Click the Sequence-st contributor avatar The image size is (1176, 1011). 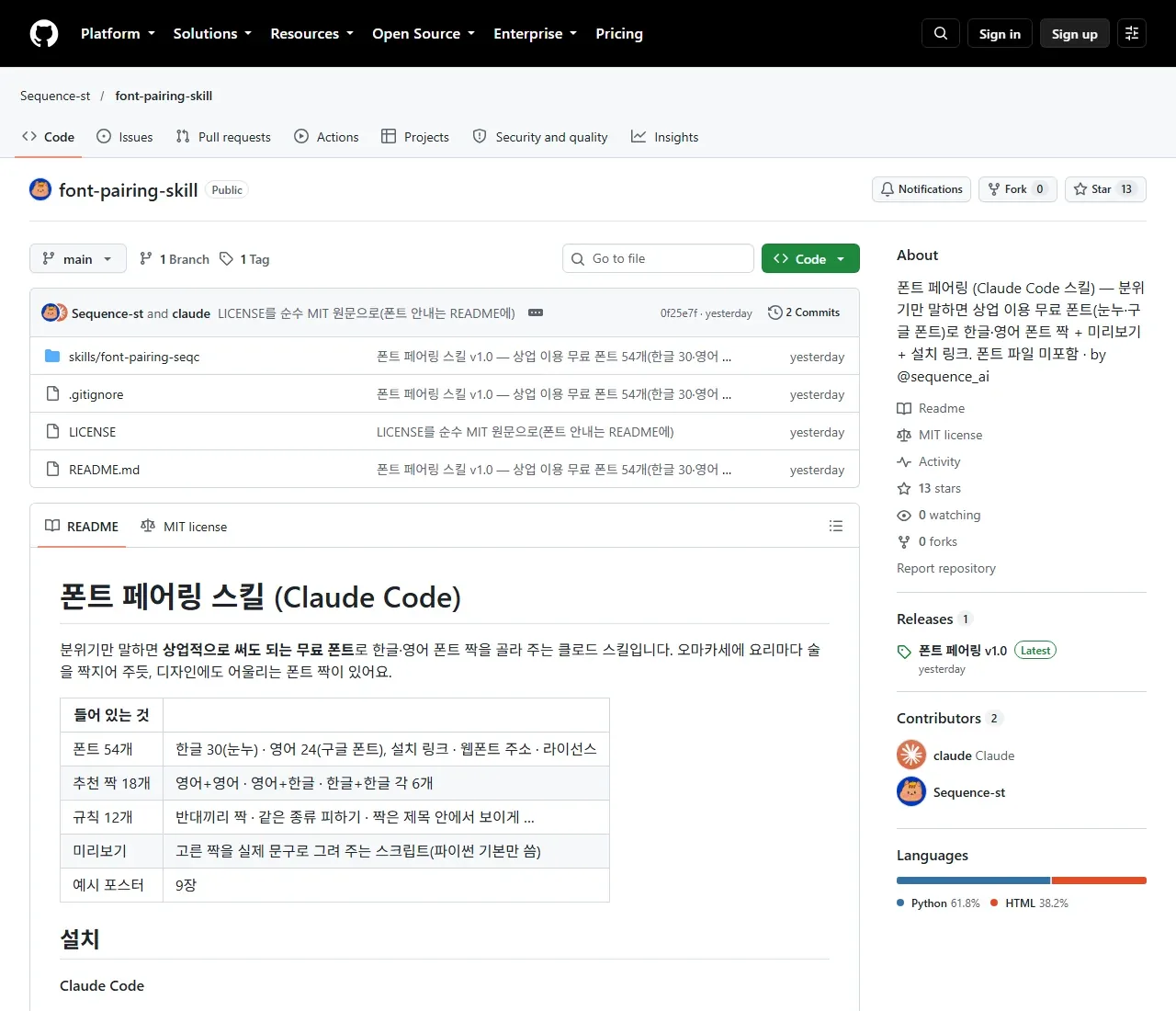[911, 791]
